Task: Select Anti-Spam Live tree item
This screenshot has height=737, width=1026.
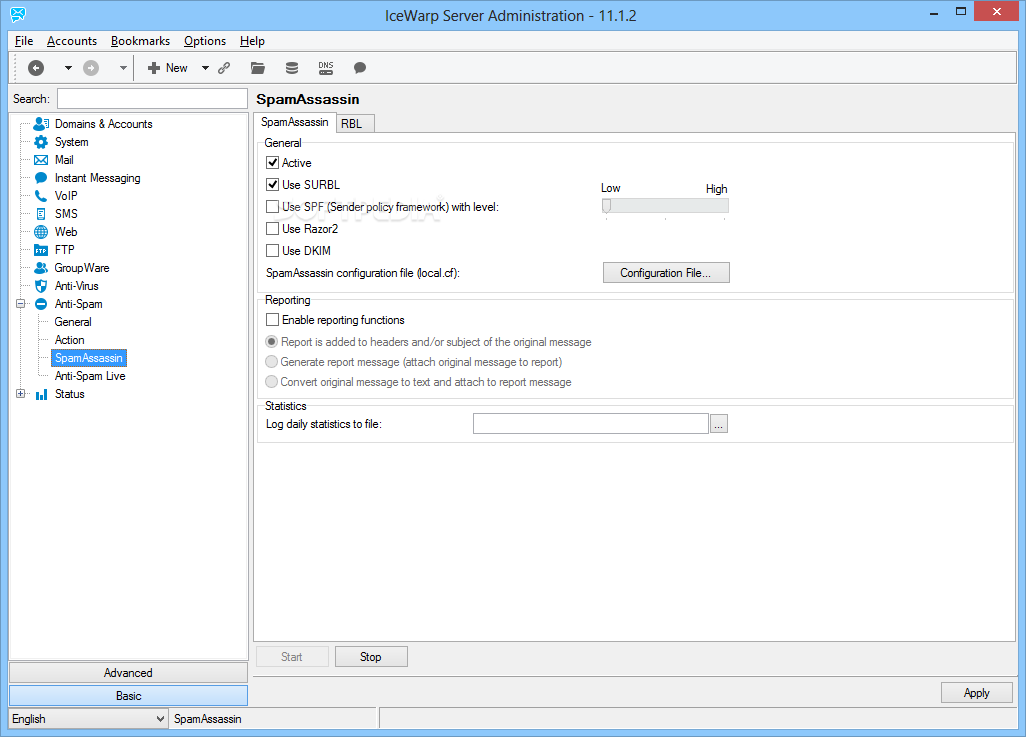Action: coord(90,376)
